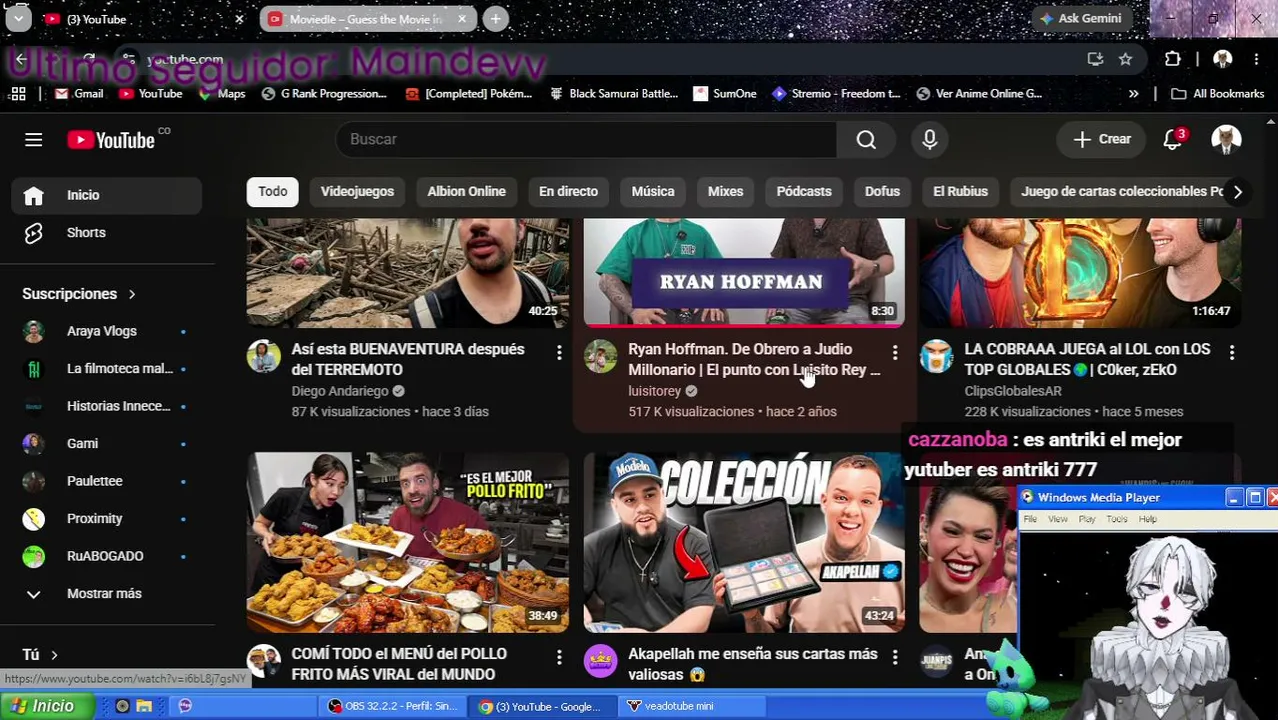Open the Maps bookmark
Viewport: 1278px width, 720px height.
(x=222, y=93)
